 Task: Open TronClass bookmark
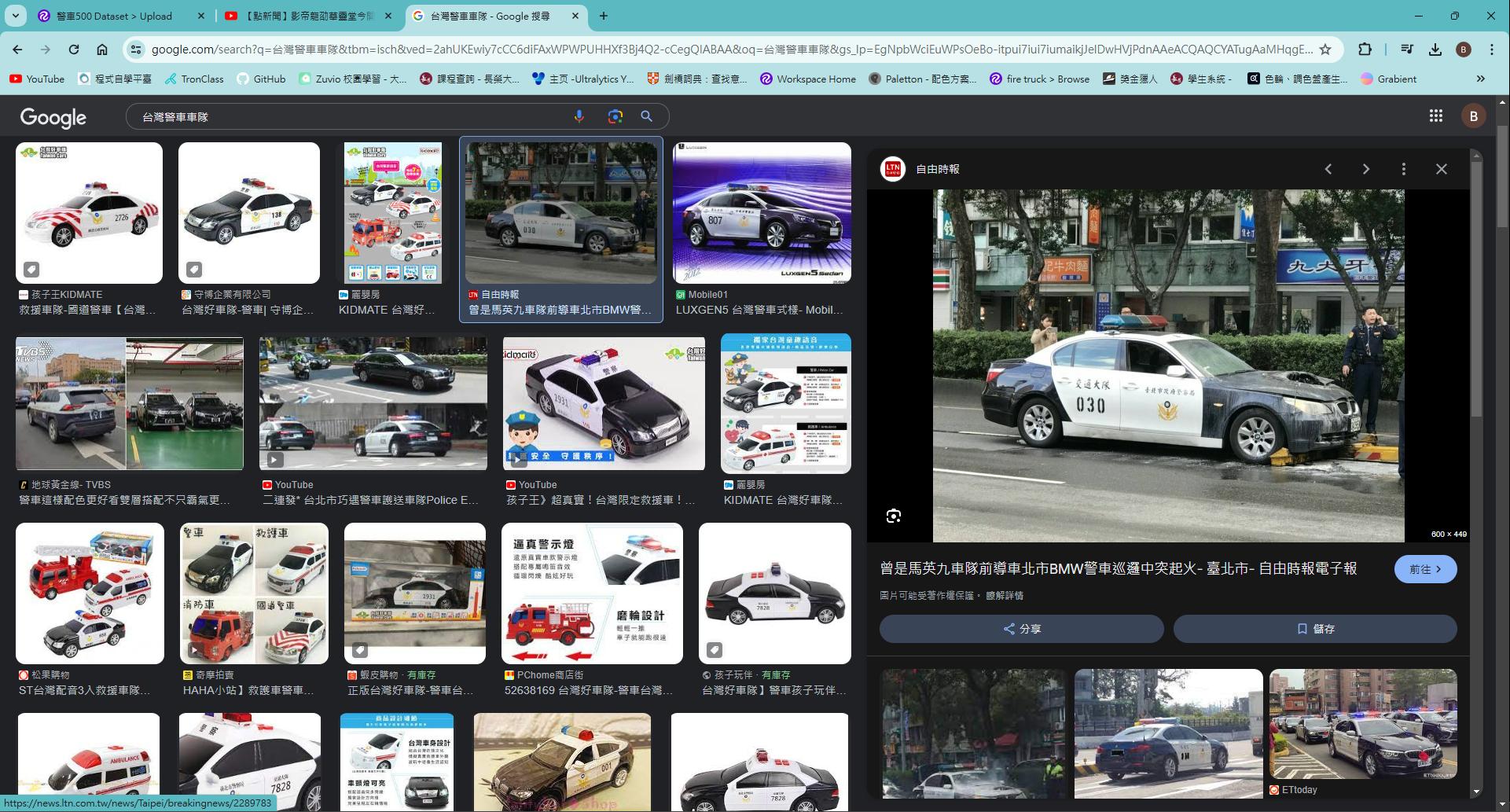click(x=194, y=79)
